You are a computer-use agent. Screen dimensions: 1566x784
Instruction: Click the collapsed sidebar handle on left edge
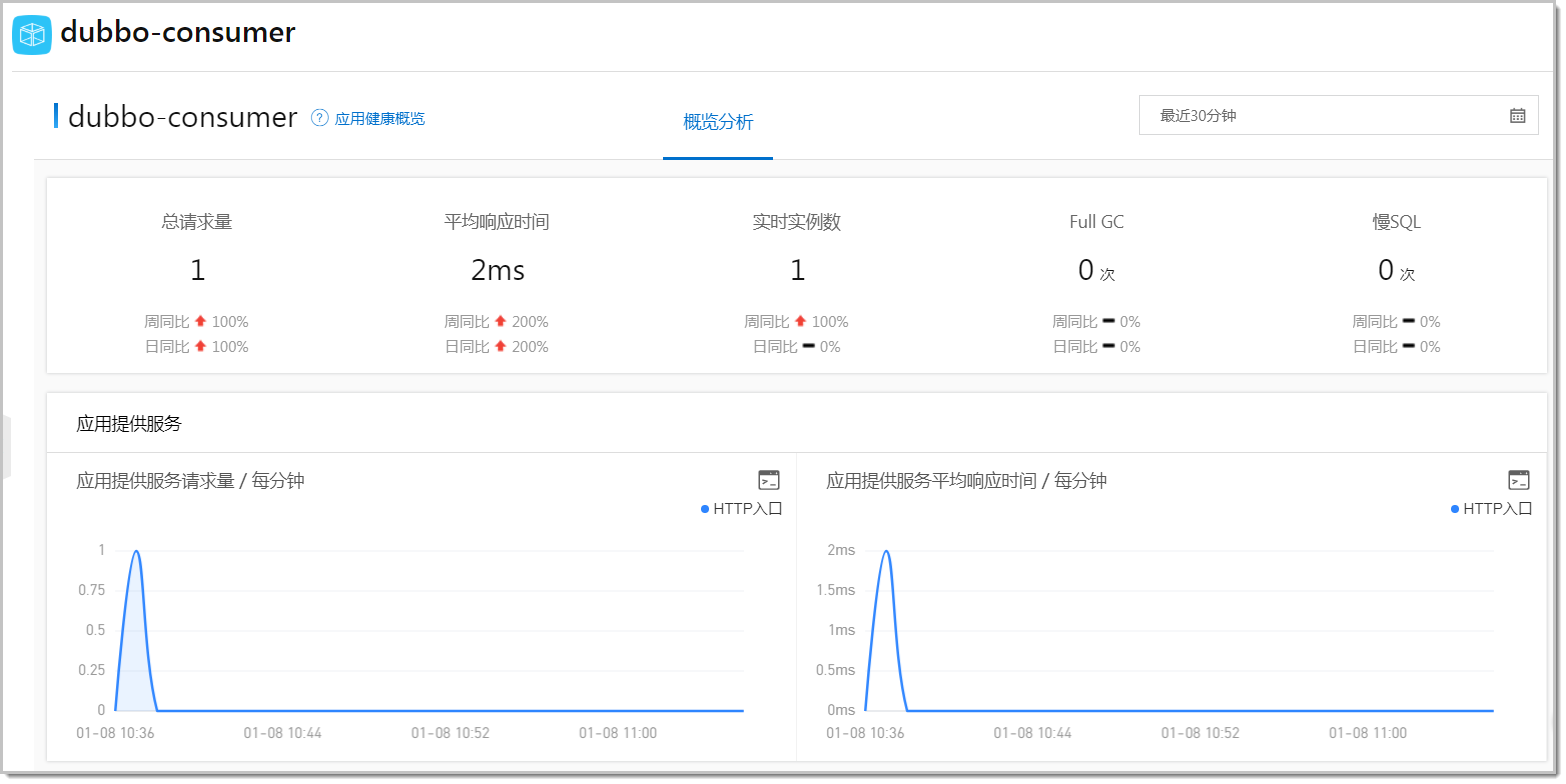point(5,447)
